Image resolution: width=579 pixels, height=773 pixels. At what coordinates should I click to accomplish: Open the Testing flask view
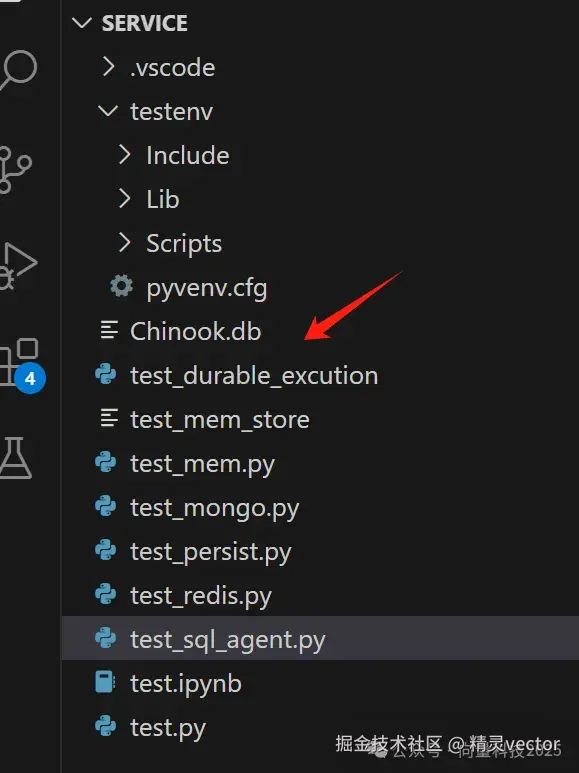[x=15, y=458]
